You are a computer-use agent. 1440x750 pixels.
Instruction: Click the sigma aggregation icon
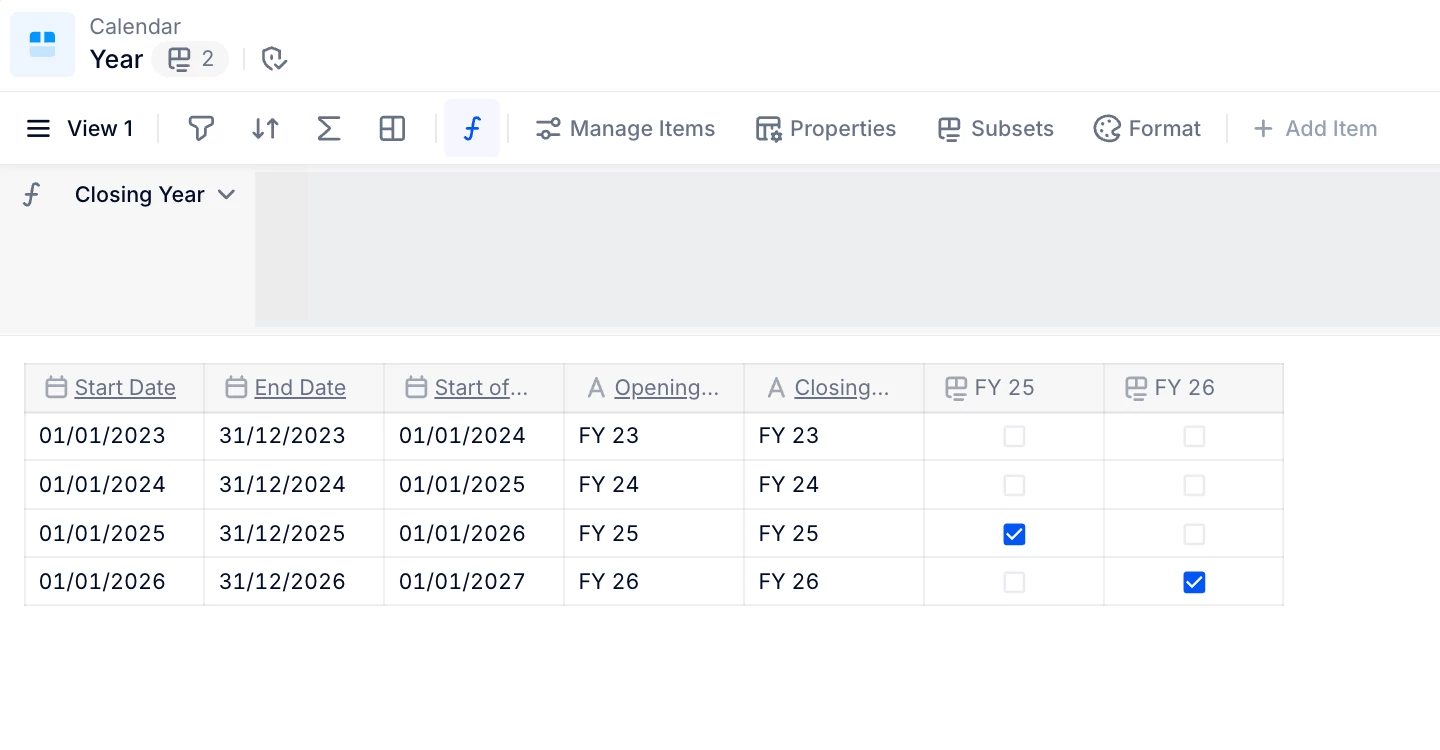329,129
